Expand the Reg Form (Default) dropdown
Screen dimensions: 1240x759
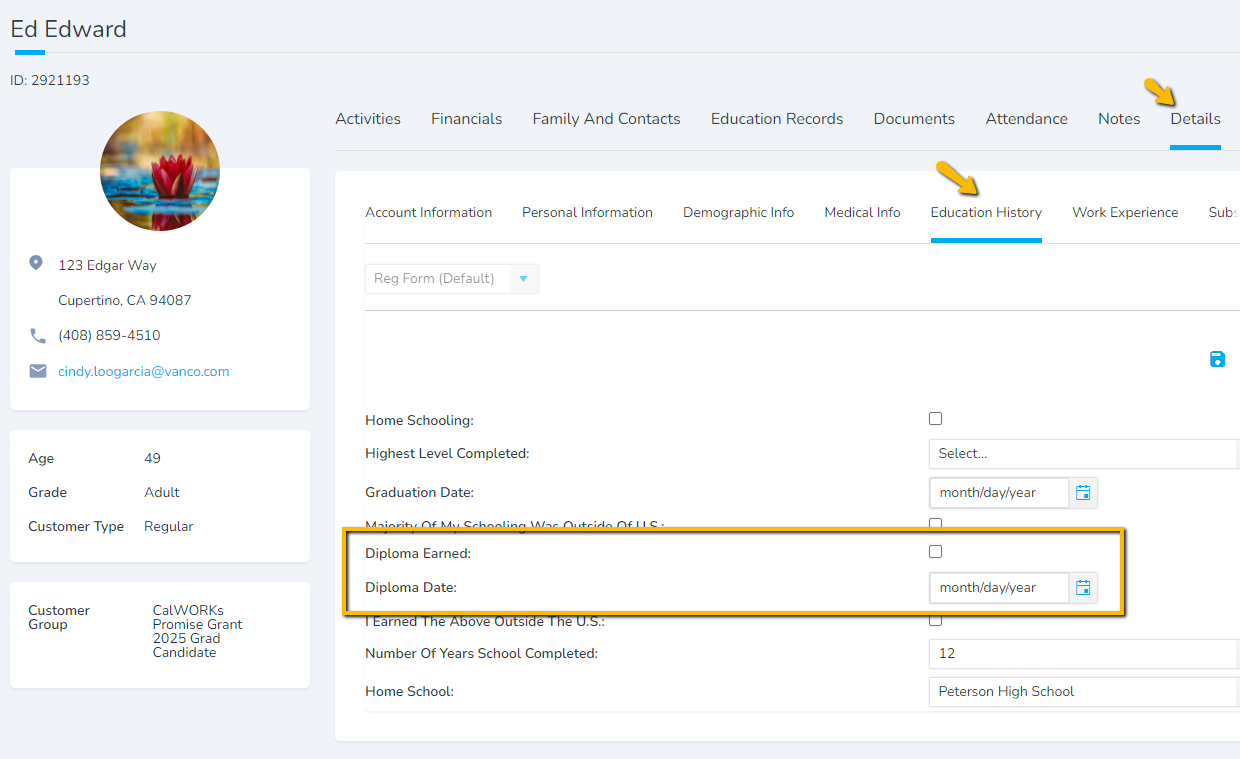[523, 279]
